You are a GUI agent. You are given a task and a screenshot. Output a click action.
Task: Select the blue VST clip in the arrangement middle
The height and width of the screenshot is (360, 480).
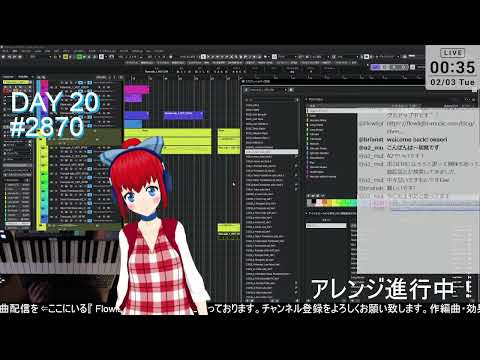coord(183,115)
